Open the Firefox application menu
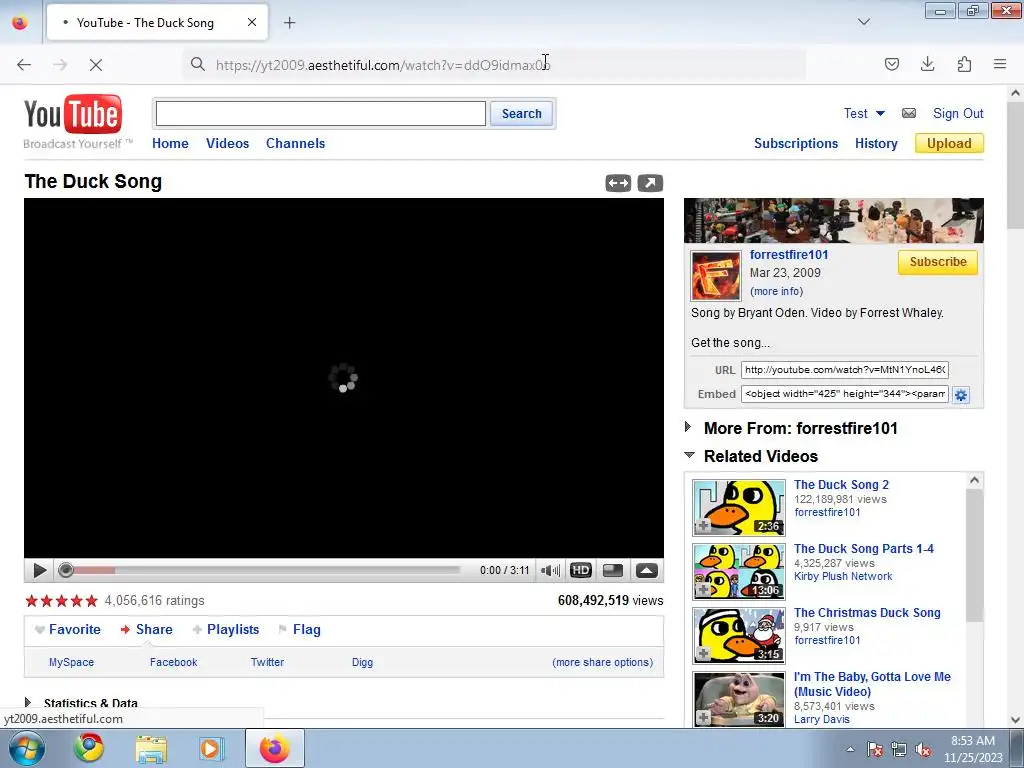1024x768 pixels. point(1000,64)
